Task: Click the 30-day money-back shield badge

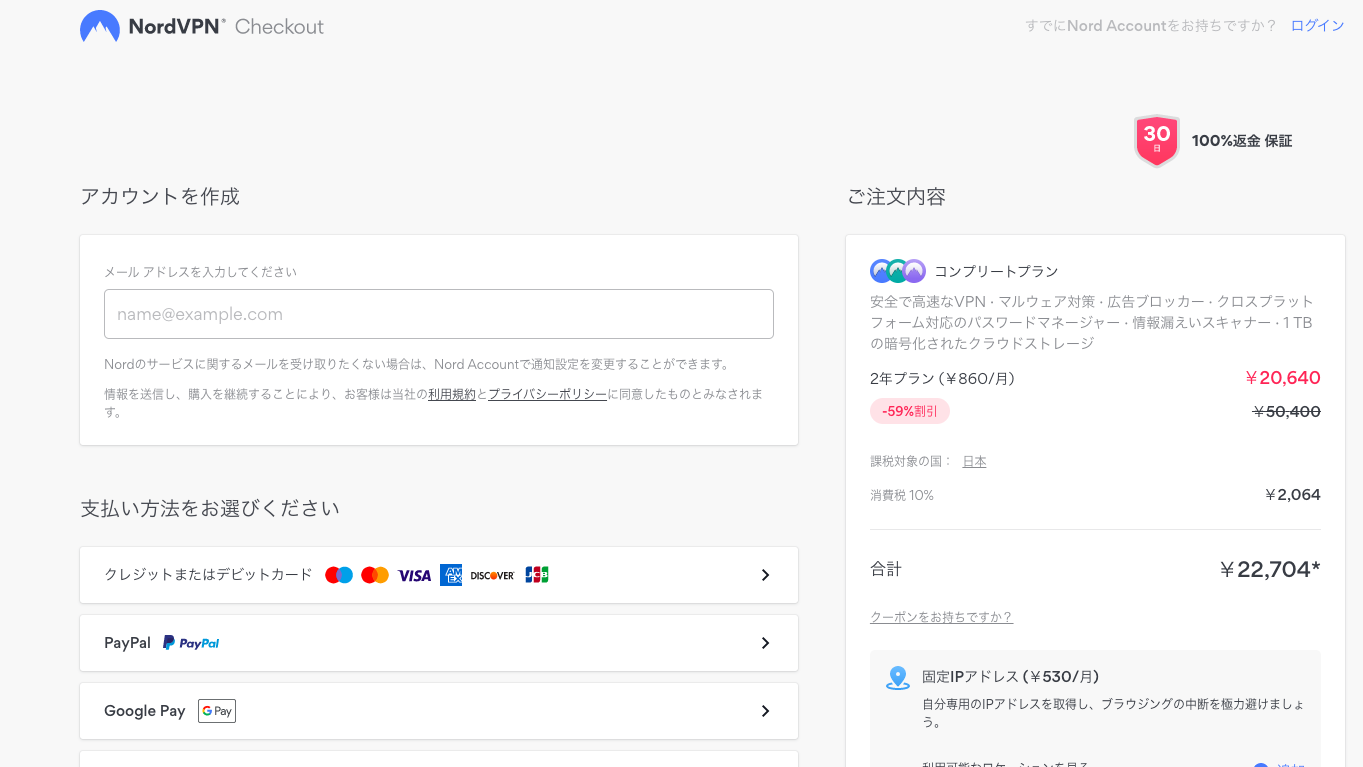Action: coord(1157,140)
